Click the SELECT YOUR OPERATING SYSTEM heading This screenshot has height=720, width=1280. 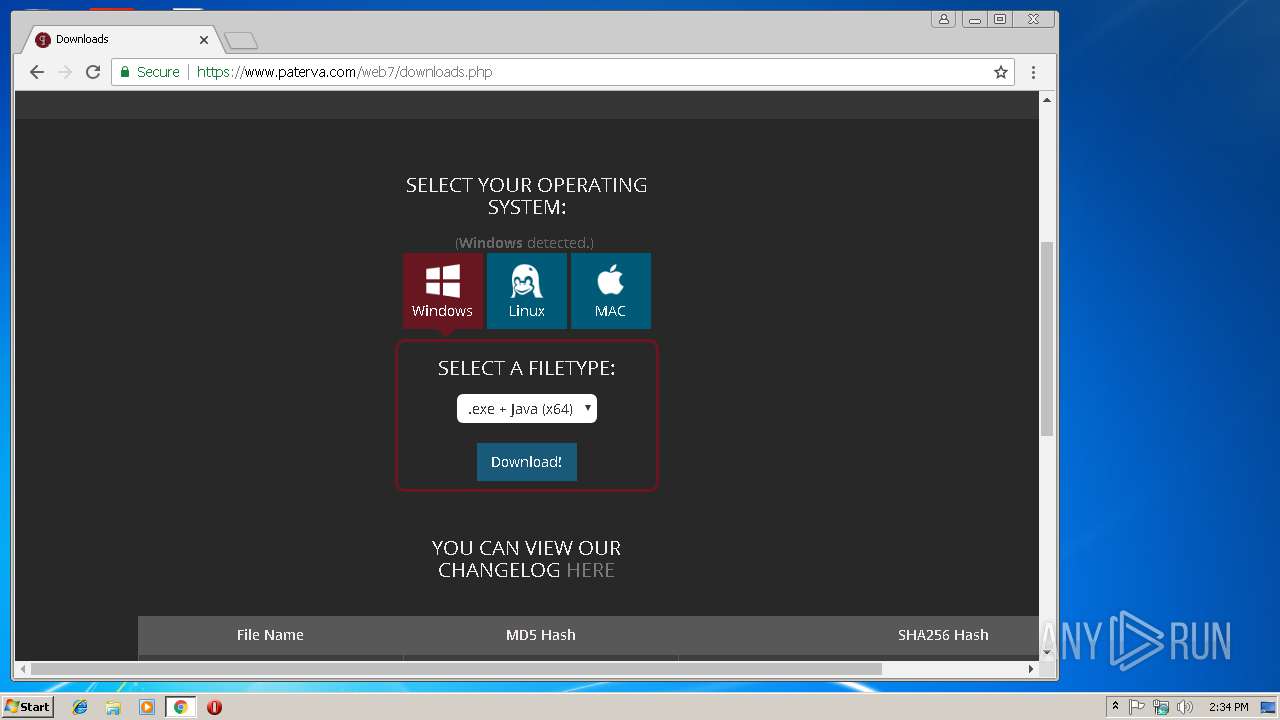[526, 196]
